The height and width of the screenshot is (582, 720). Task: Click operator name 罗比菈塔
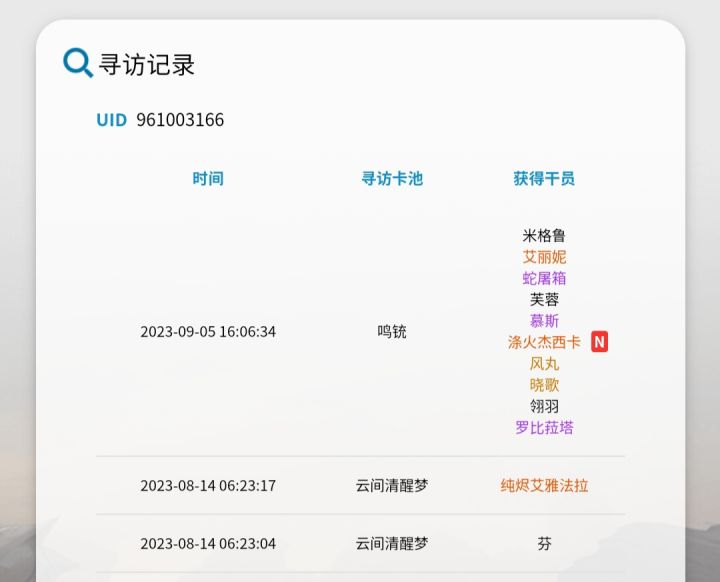point(544,428)
